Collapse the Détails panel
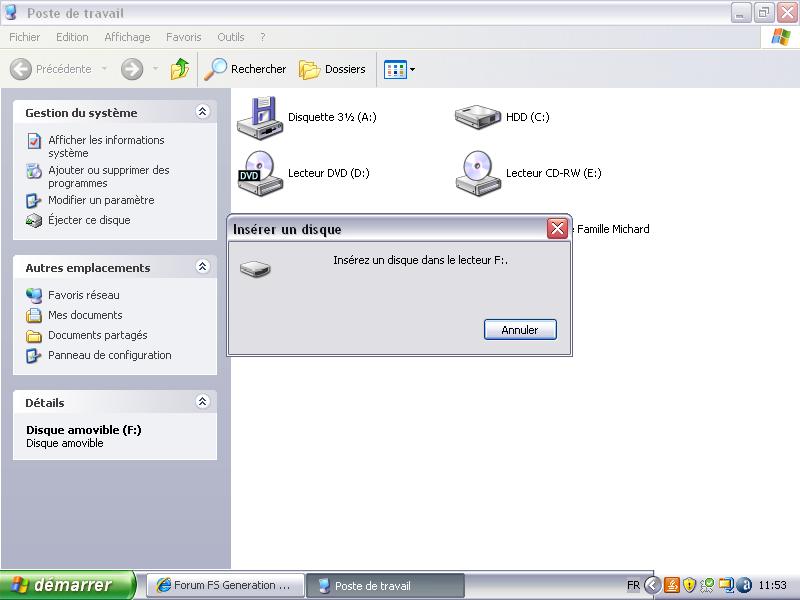The width and height of the screenshot is (800, 600). (x=203, y=402)
